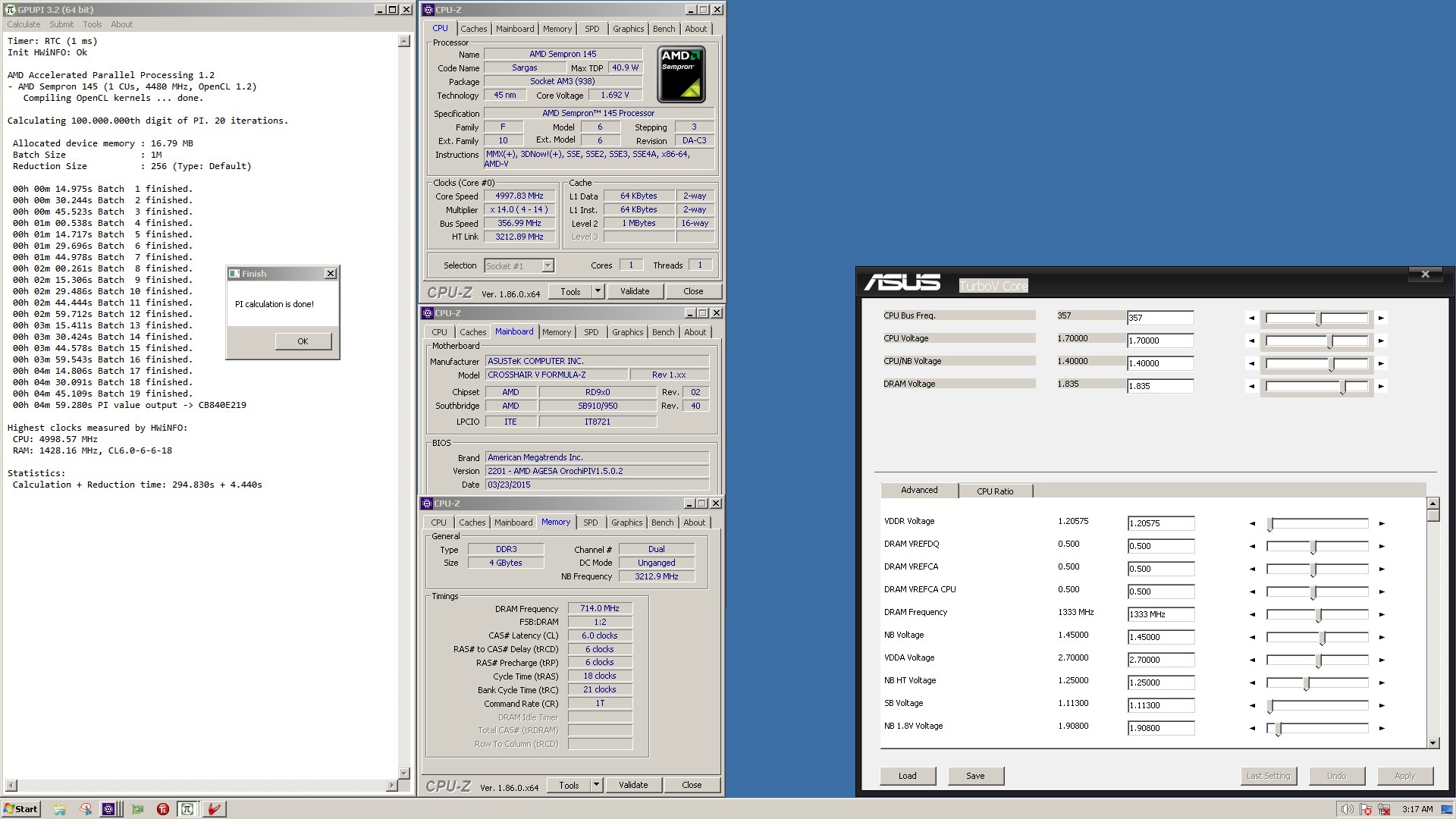Increase DRAM Voltage with right arrow
The image size is (1456, 819).
1381,387
